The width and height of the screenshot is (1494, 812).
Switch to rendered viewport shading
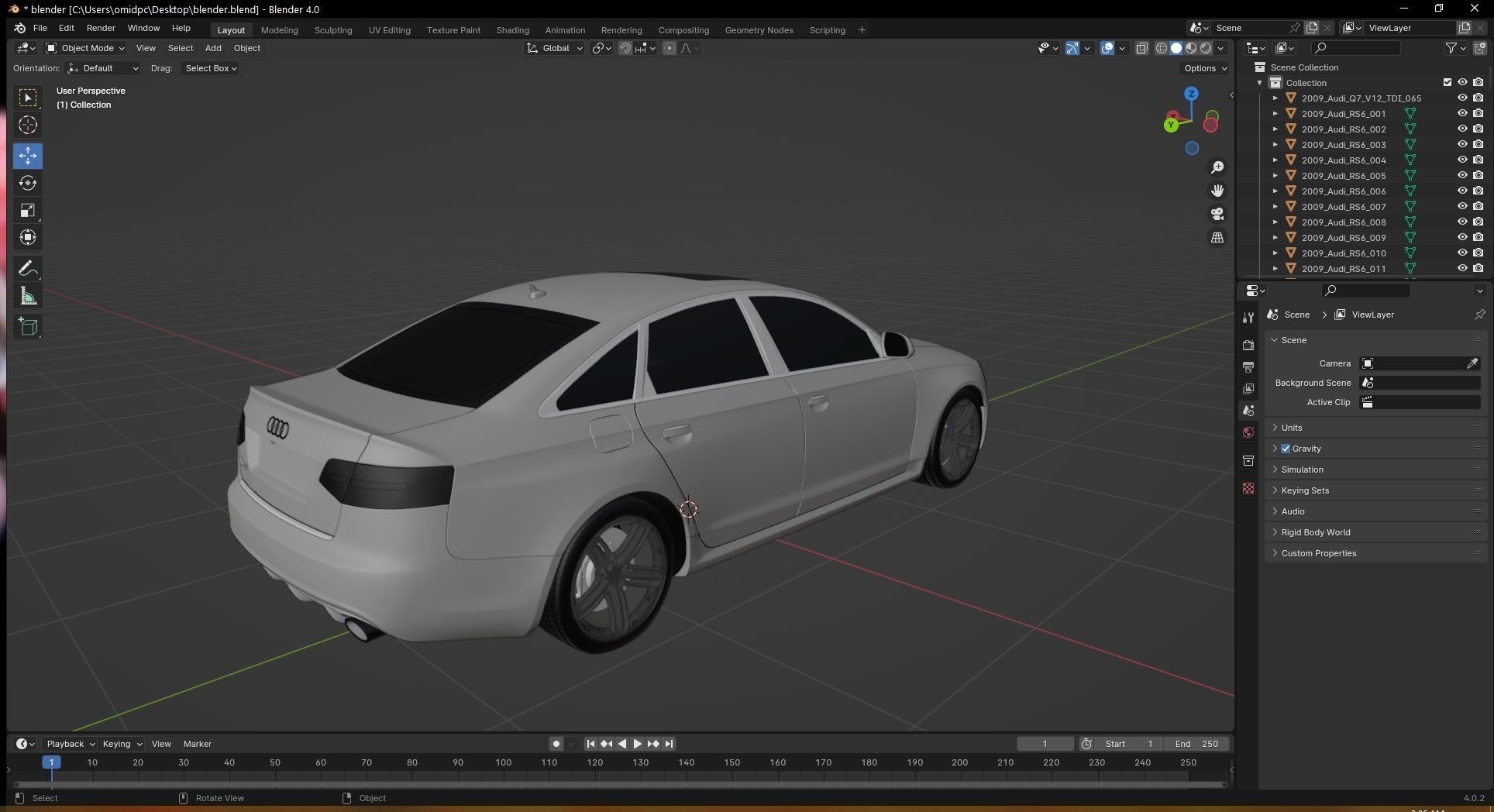1206,48
